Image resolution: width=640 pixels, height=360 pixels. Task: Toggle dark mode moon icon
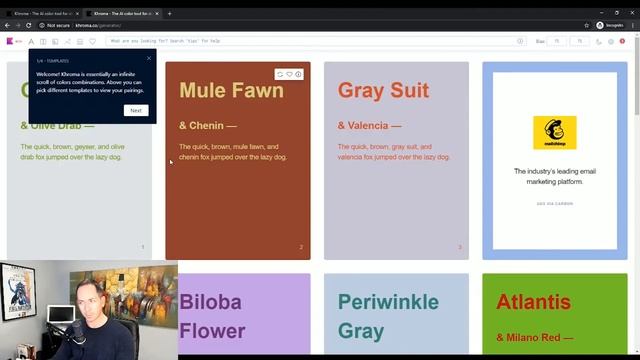pyautogui.click(x=599, y=42)
